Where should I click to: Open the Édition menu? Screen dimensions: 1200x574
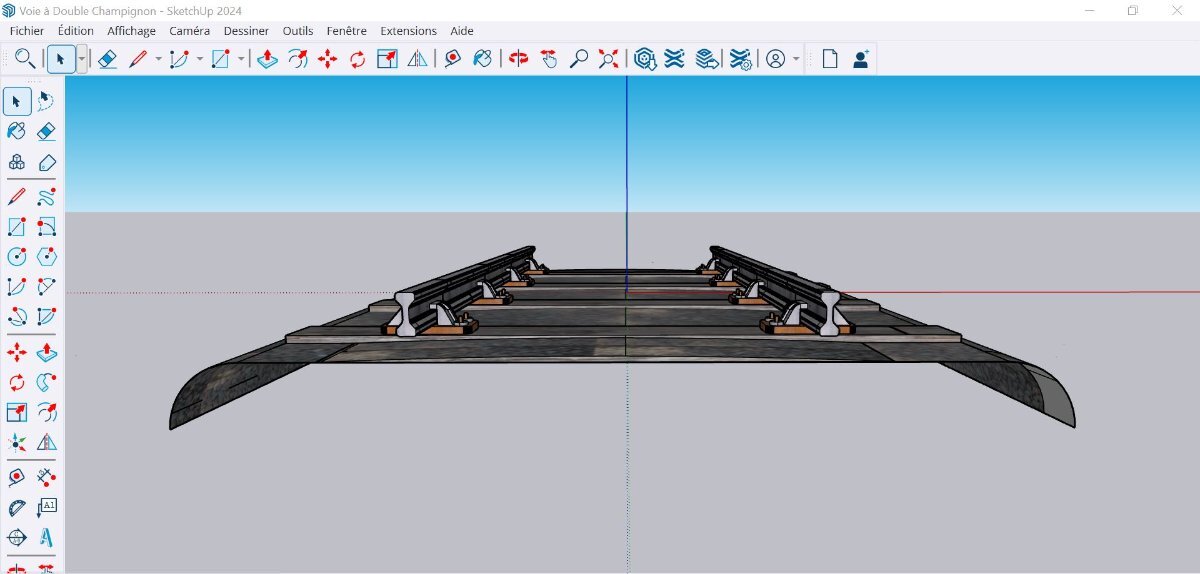pyautogui.click(x=76, y=31)
